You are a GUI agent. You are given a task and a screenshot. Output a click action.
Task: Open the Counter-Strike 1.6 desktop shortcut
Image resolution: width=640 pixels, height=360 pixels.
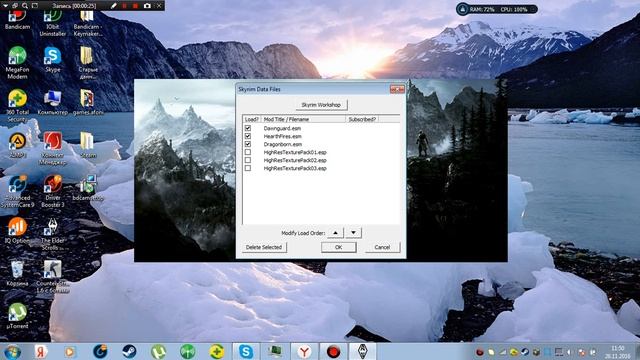53,277
